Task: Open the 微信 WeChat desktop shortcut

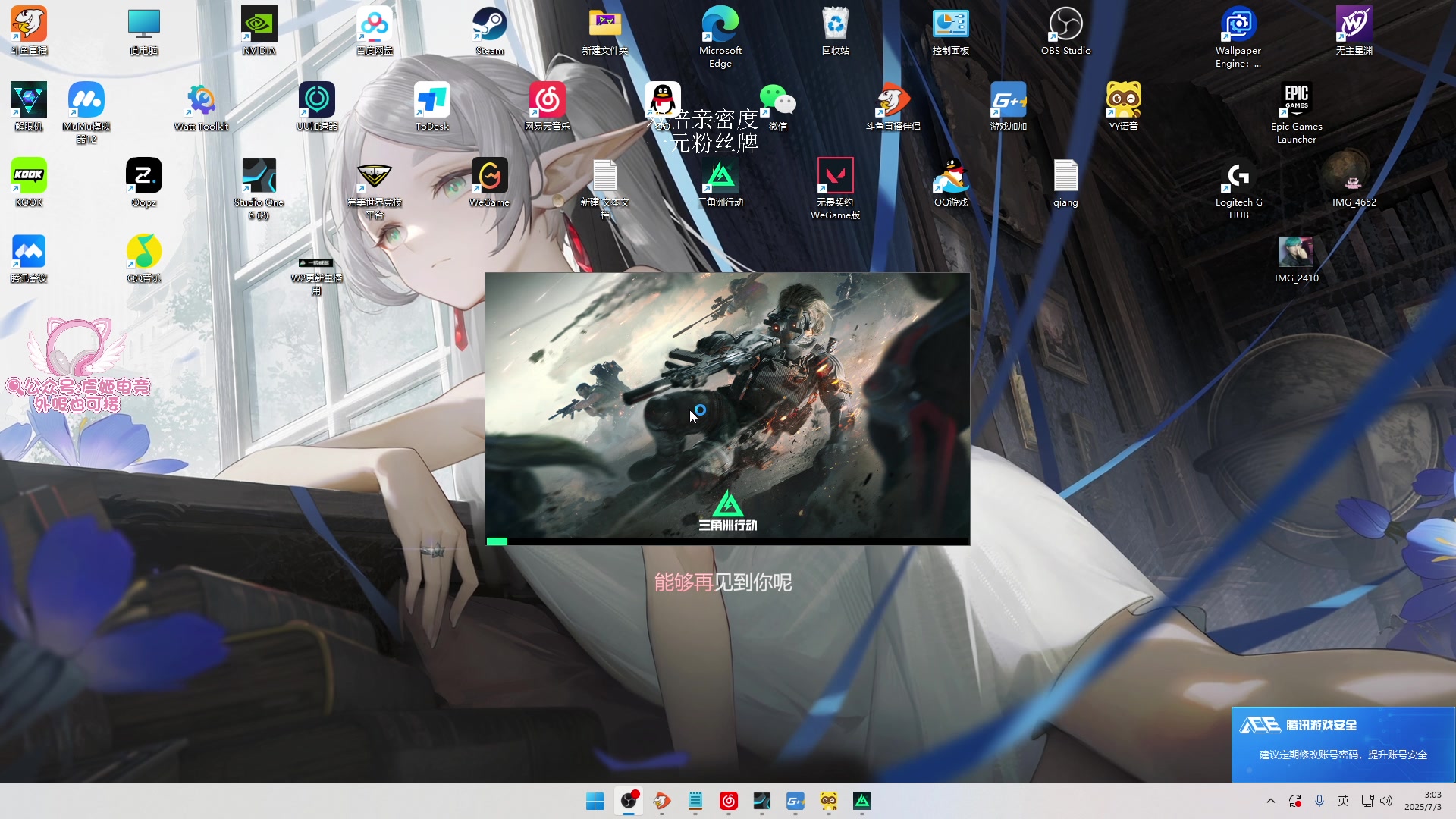Action: pos(778,106)
